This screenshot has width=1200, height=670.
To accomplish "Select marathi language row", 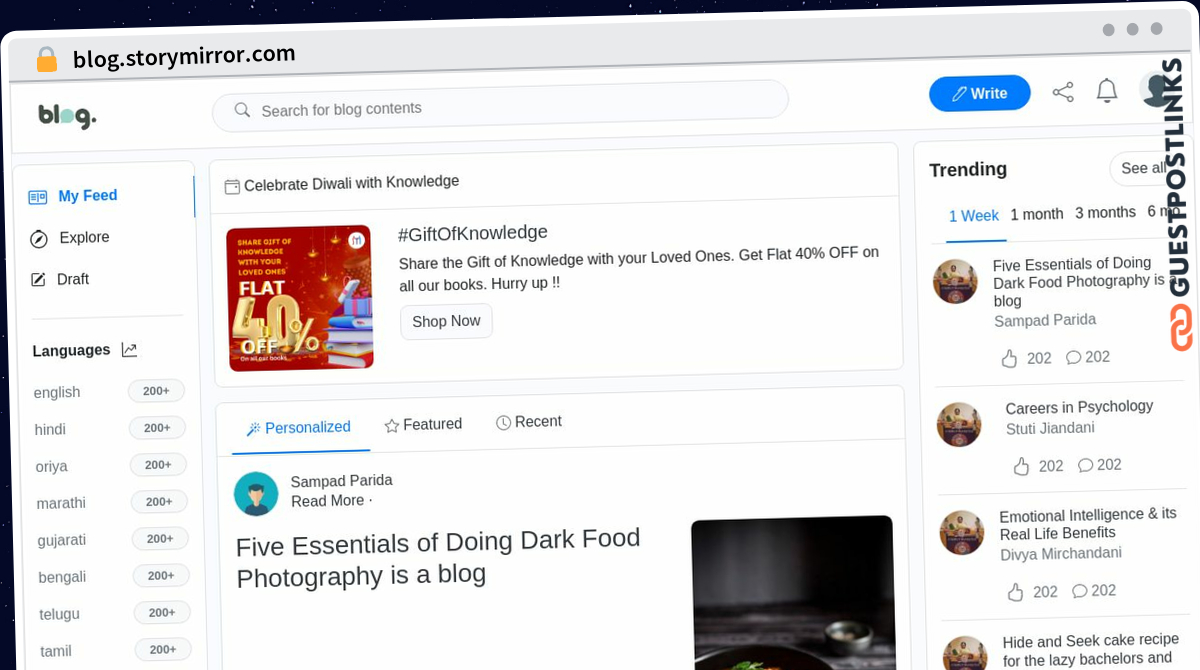I will tap(111, 502).
